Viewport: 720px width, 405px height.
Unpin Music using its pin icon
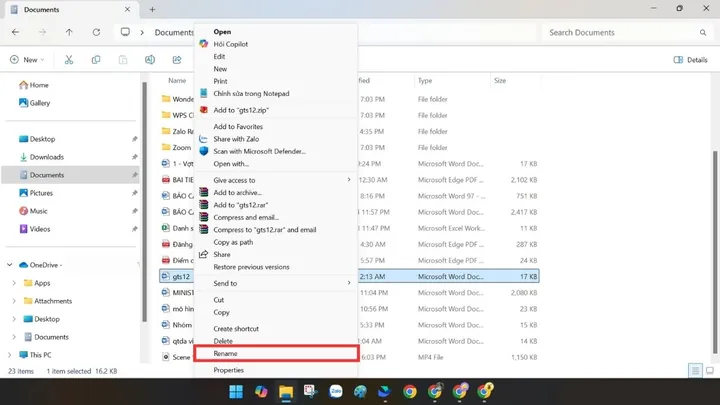[x=134, y=211]
